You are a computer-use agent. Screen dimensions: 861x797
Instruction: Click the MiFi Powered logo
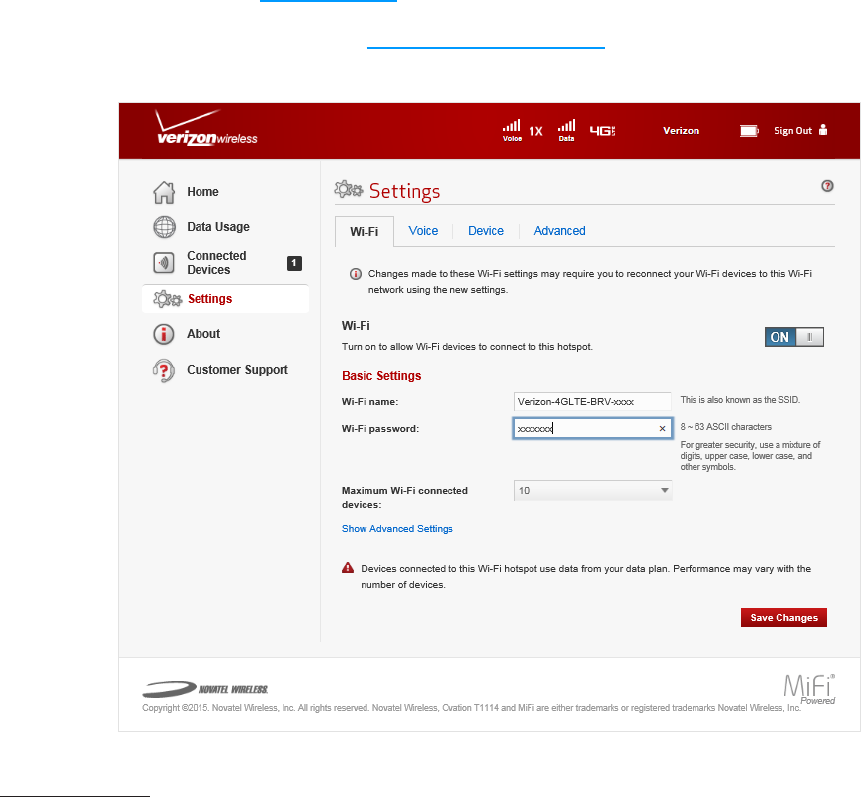[x=809, y=689]
